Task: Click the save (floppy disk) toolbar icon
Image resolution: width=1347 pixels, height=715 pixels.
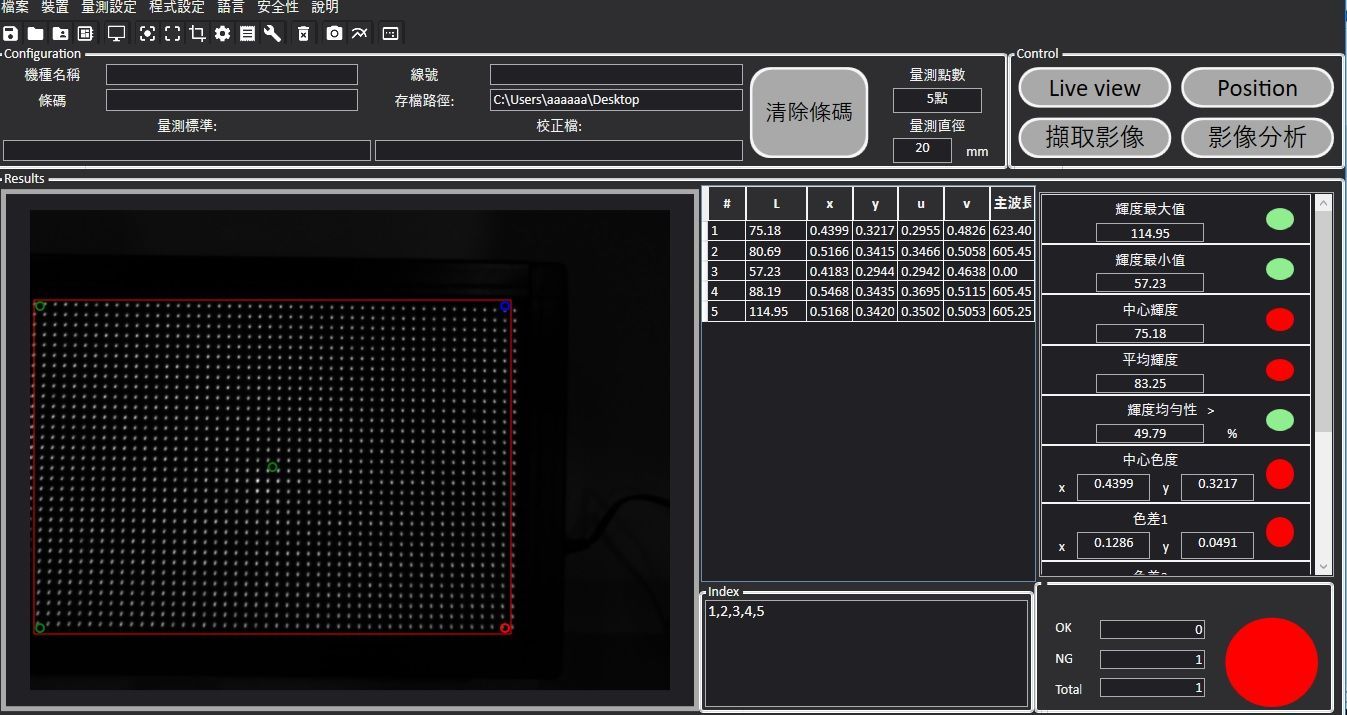Action: click(x=10, y=34)
